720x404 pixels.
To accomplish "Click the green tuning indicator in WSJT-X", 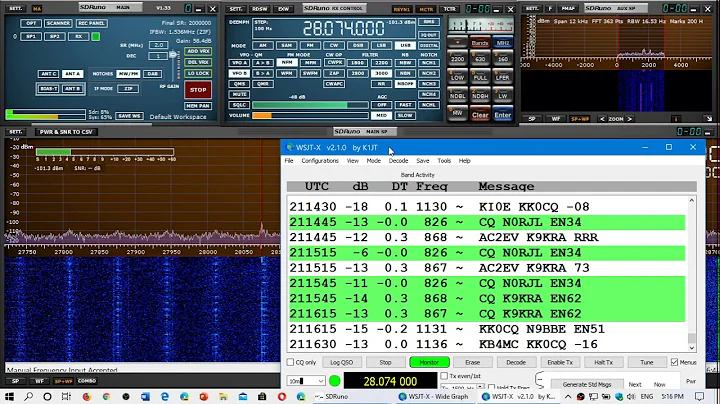I will (335, 381).
